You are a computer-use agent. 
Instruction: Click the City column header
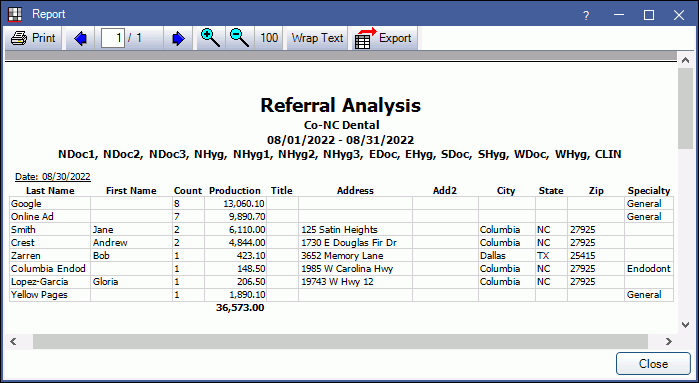[506, 191]
